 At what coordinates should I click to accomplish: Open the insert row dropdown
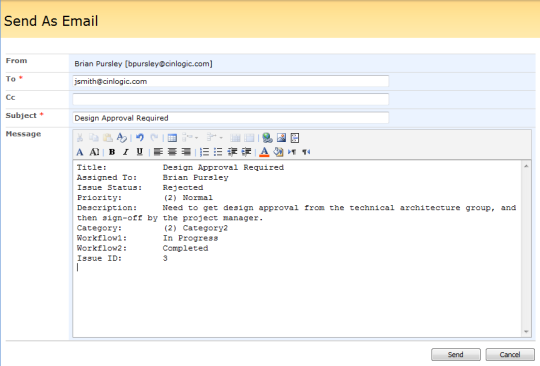point(190,138)
